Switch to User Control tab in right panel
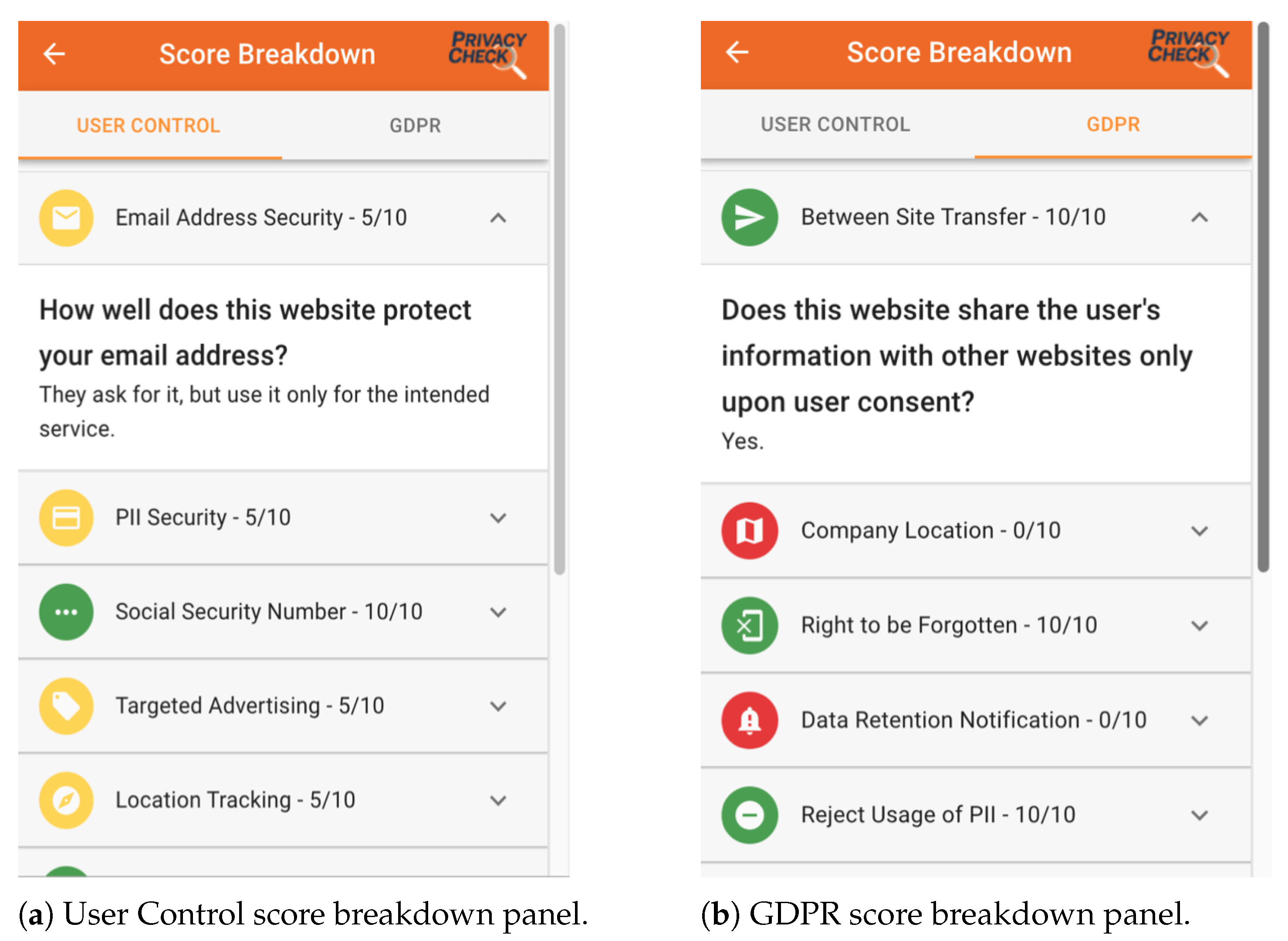Viewport: 1288px width, 941px height. point(835,124)
